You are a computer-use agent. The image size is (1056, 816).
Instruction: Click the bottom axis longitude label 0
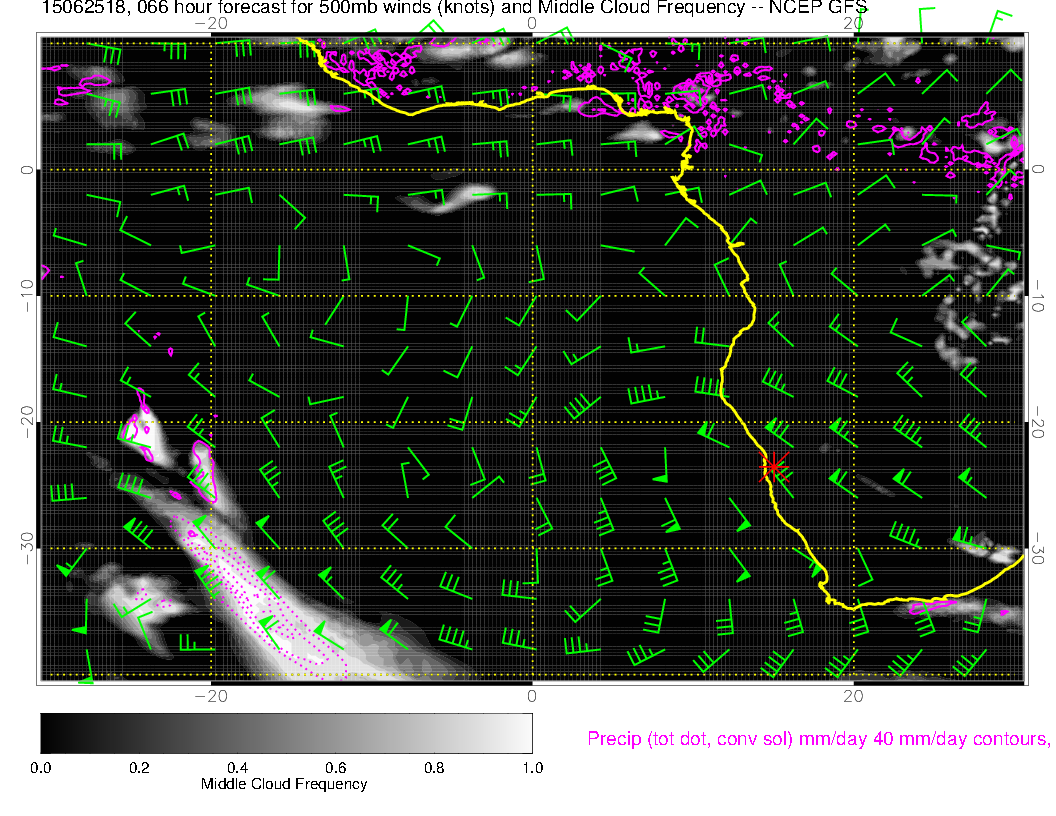pyautogui.click(x=531, y=695)
